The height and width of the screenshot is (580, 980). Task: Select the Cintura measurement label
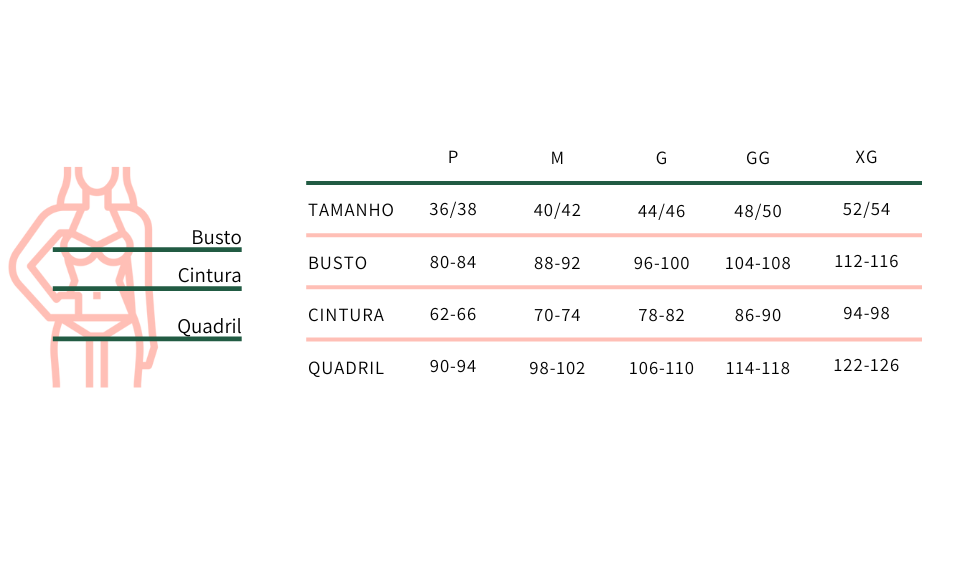pos(209,275)
